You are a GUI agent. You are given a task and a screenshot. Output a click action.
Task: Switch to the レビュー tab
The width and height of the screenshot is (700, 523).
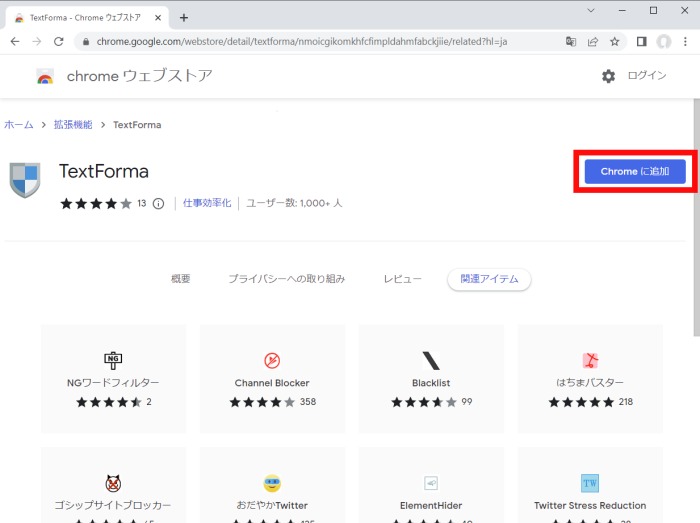click(x=402, y=279)
